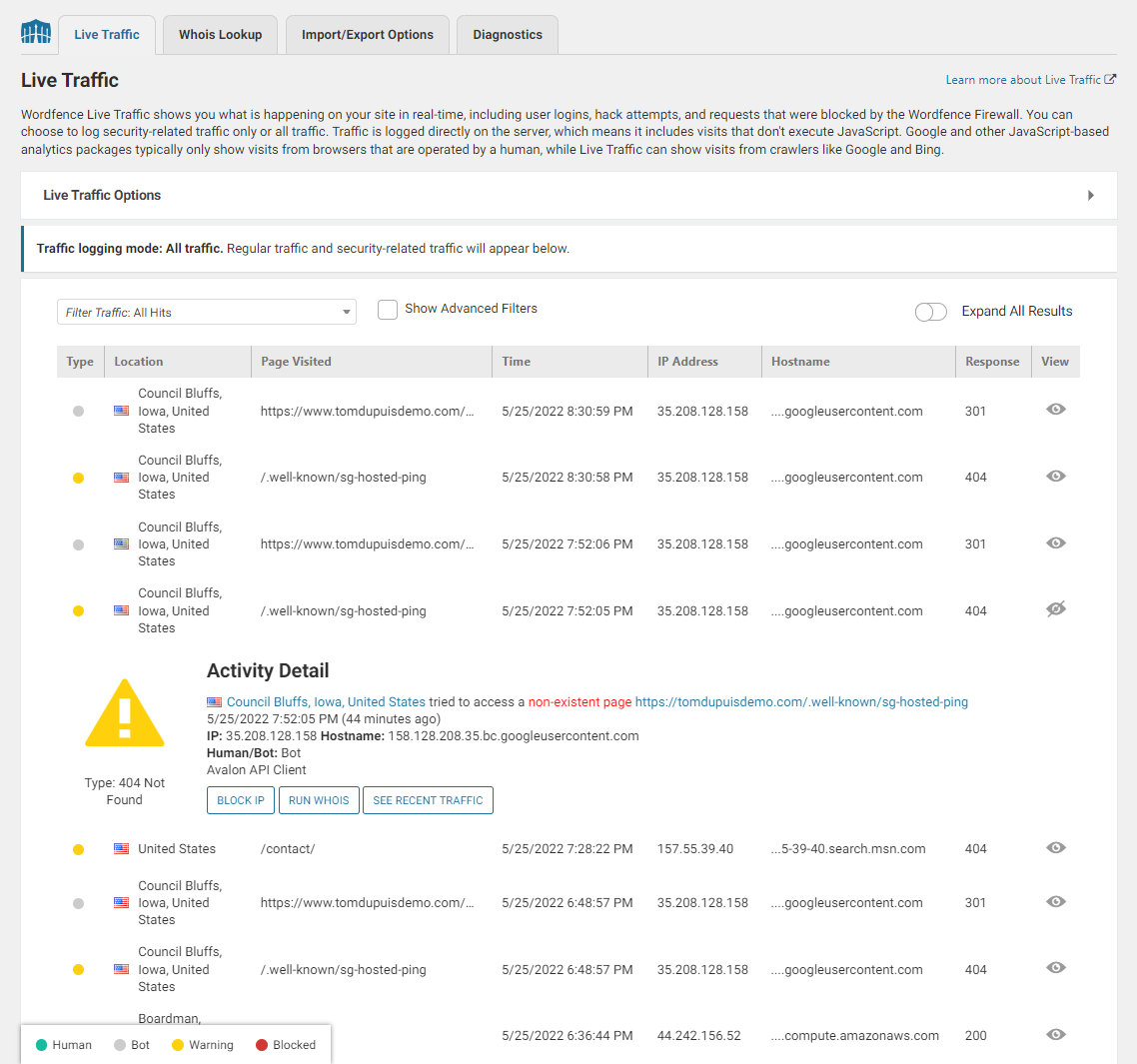1137x1064 pixels.
Task: Click the BLOCK IP button
Action: (241, 800)
